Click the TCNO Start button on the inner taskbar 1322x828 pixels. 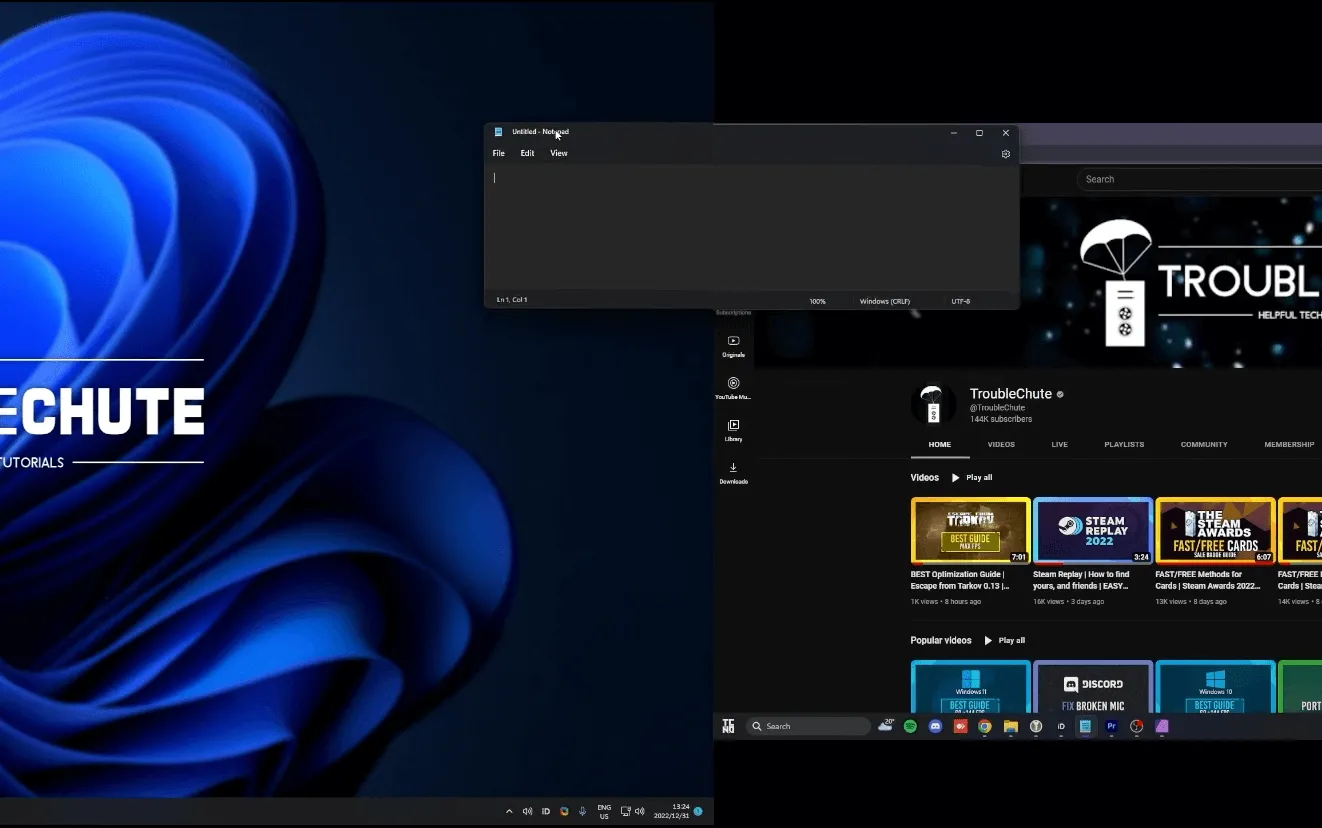pos(728,726)
